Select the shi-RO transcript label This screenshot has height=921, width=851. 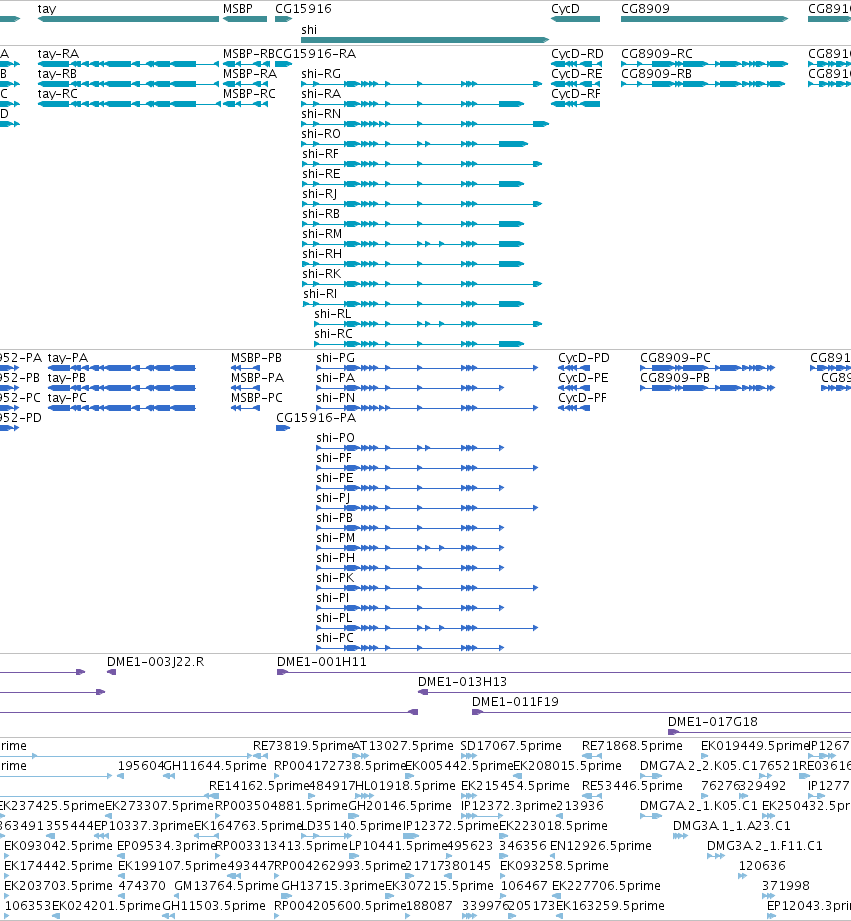coord(321,134)
